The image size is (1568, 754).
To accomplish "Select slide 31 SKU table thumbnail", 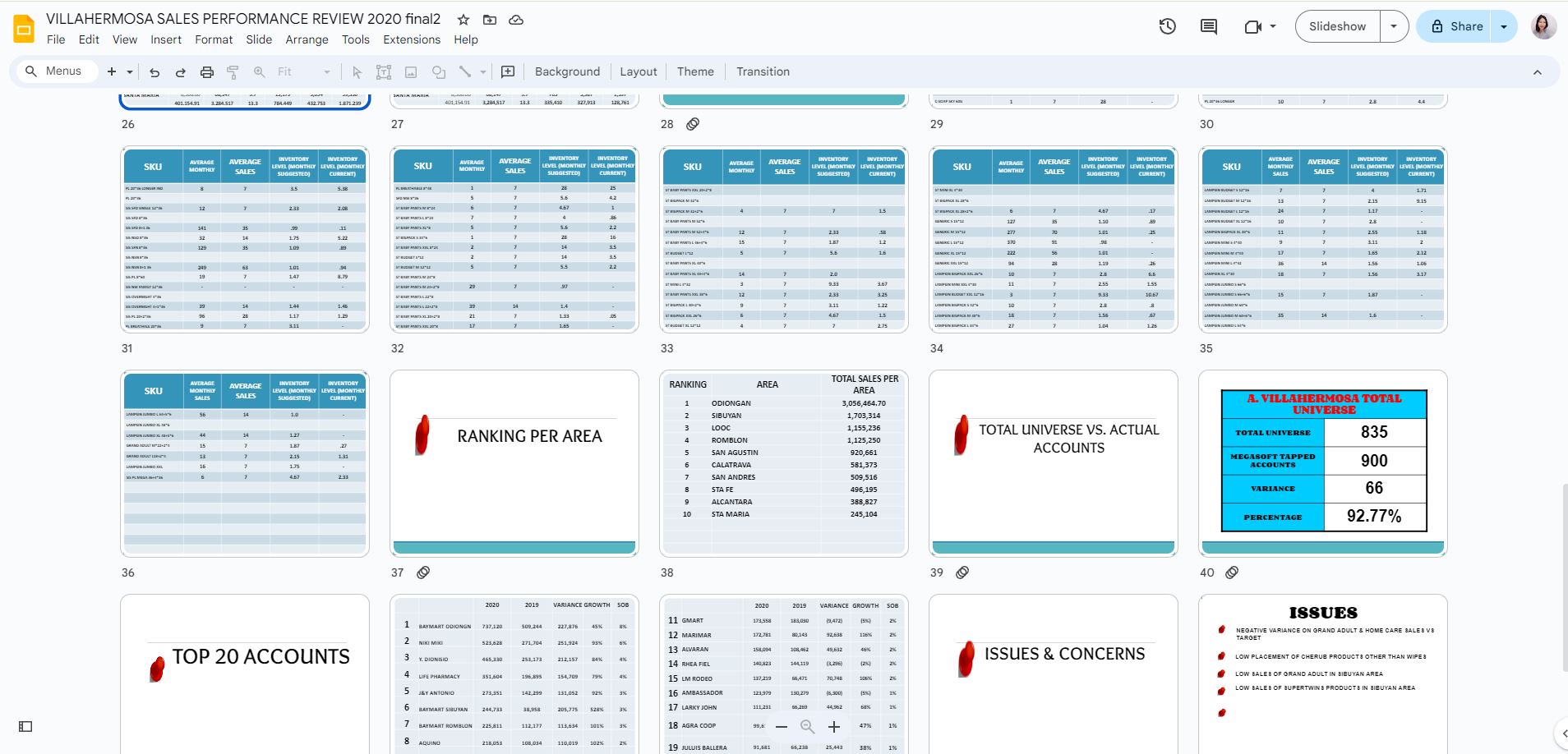I will (245, 240).
